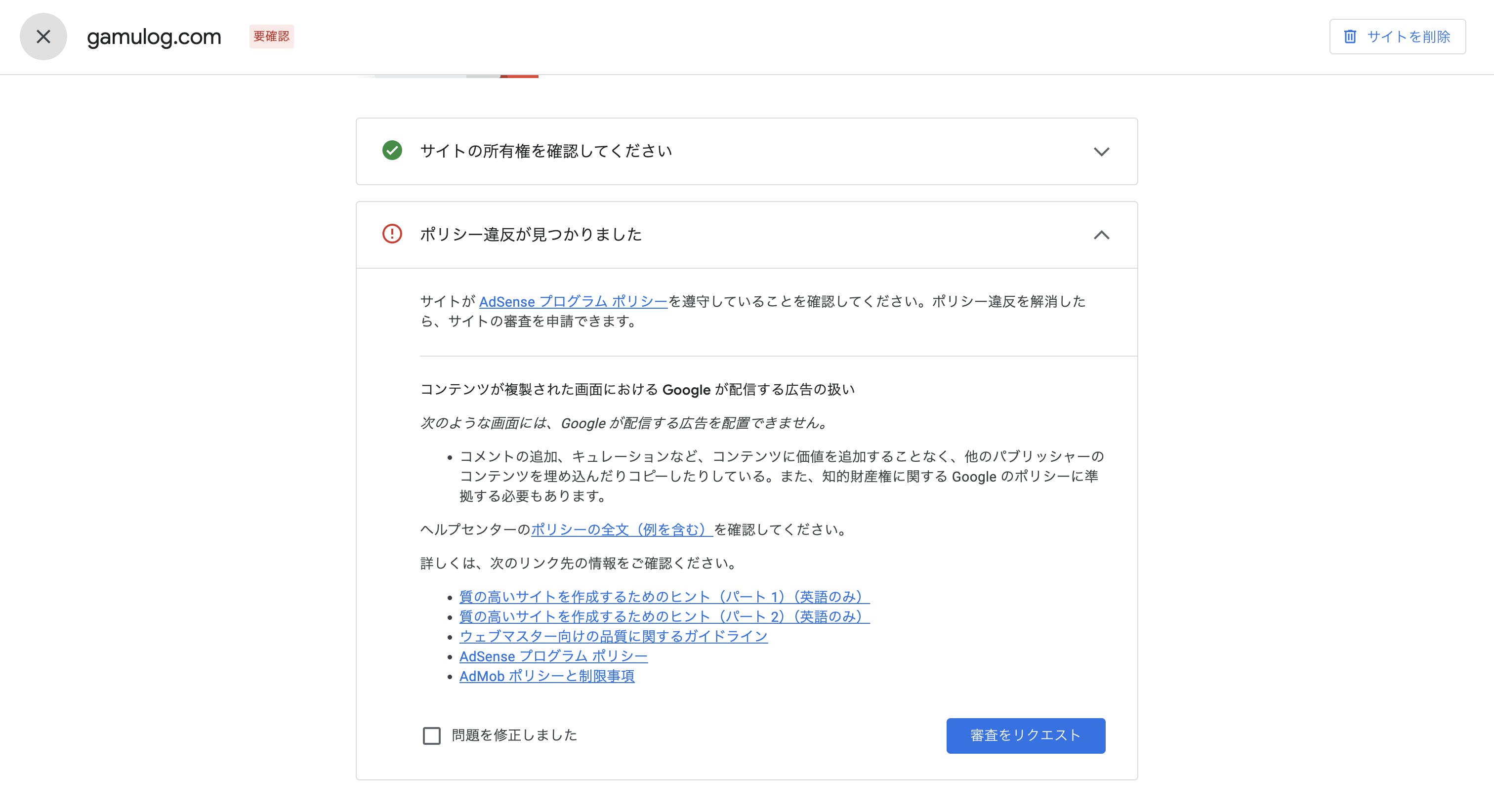Image resolution: width=1494 pixels, height=812 pixels.
Task: Open AdSense プログラム ポリシー link in list
Action: point(553,656)
